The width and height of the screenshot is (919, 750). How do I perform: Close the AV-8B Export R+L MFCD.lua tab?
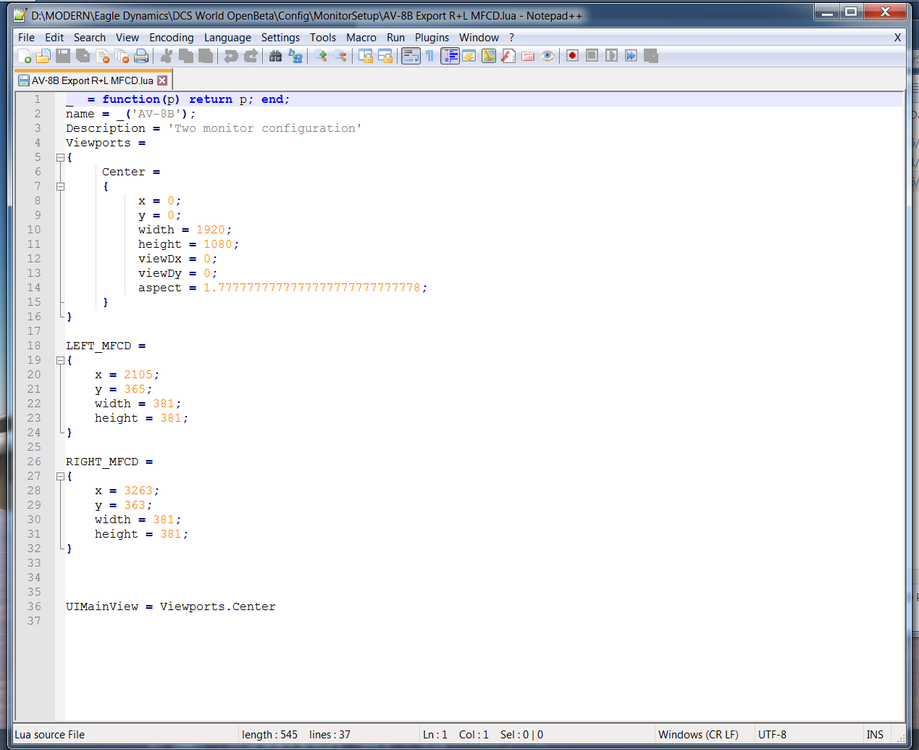(162, 80)
